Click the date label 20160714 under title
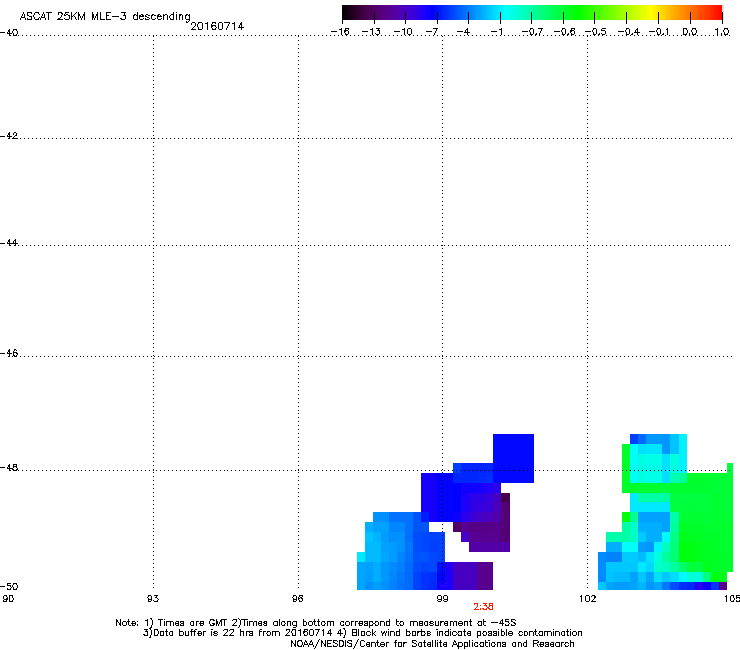 tap(217, 26)
